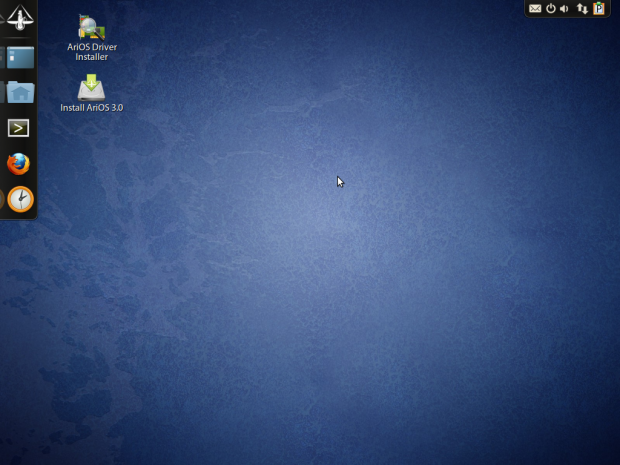Open the clipboard manager tray icon

pos(599,9)
